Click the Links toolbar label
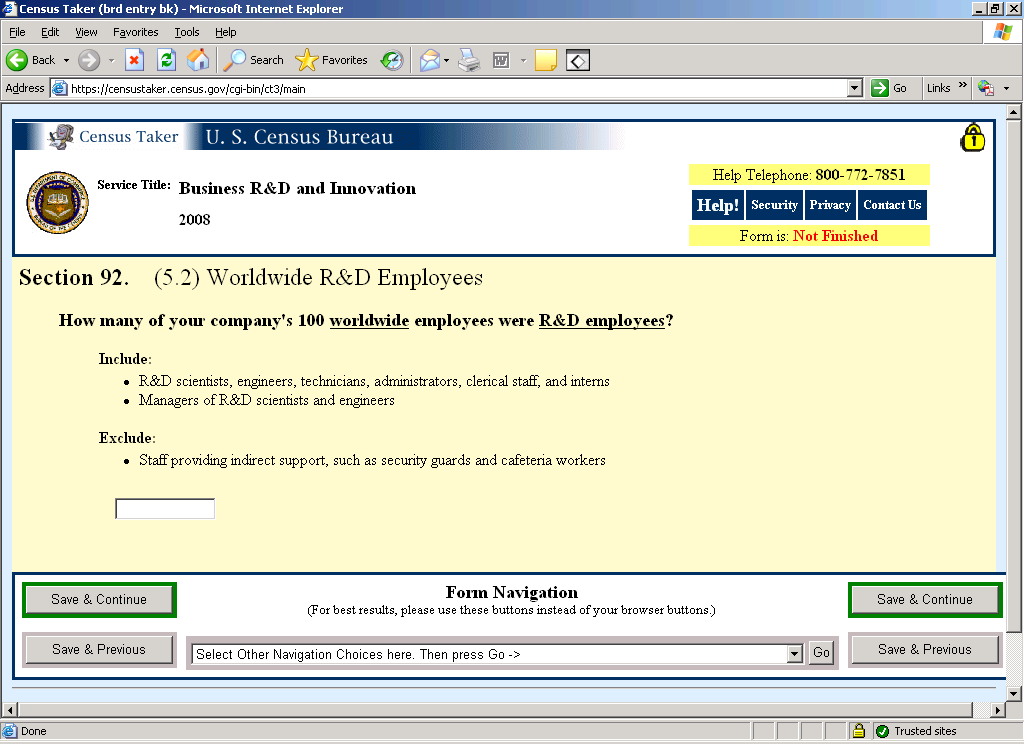1024x744 pixels. pyautogui.click(x=938, y=88)
